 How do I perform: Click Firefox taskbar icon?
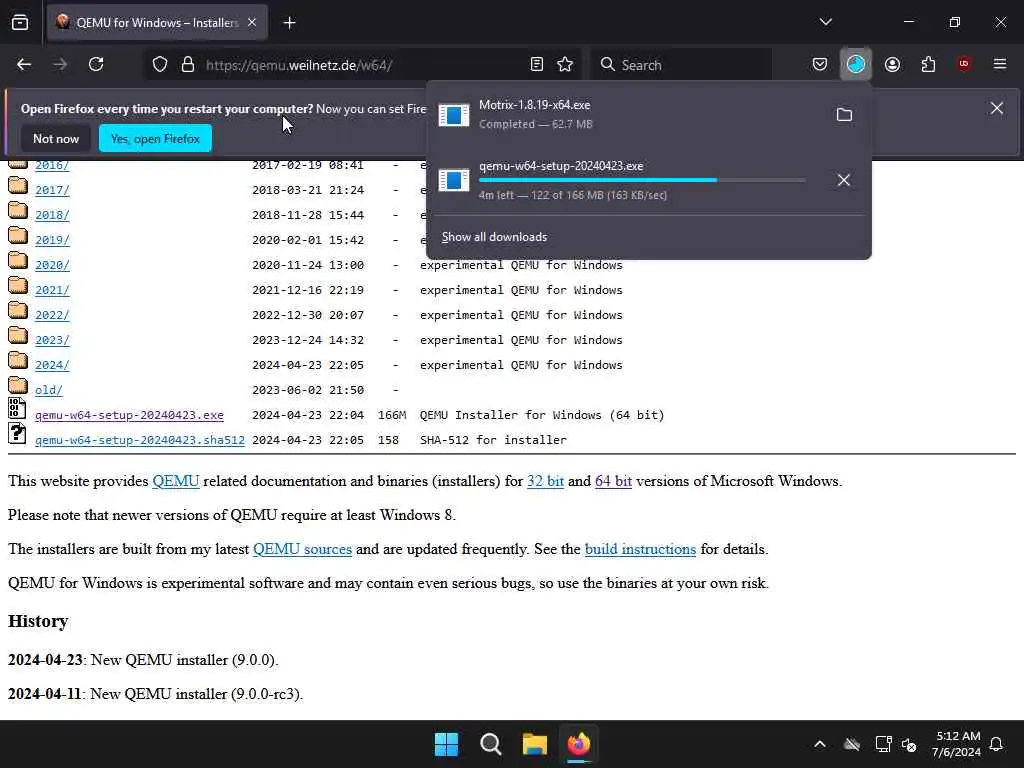579,744
